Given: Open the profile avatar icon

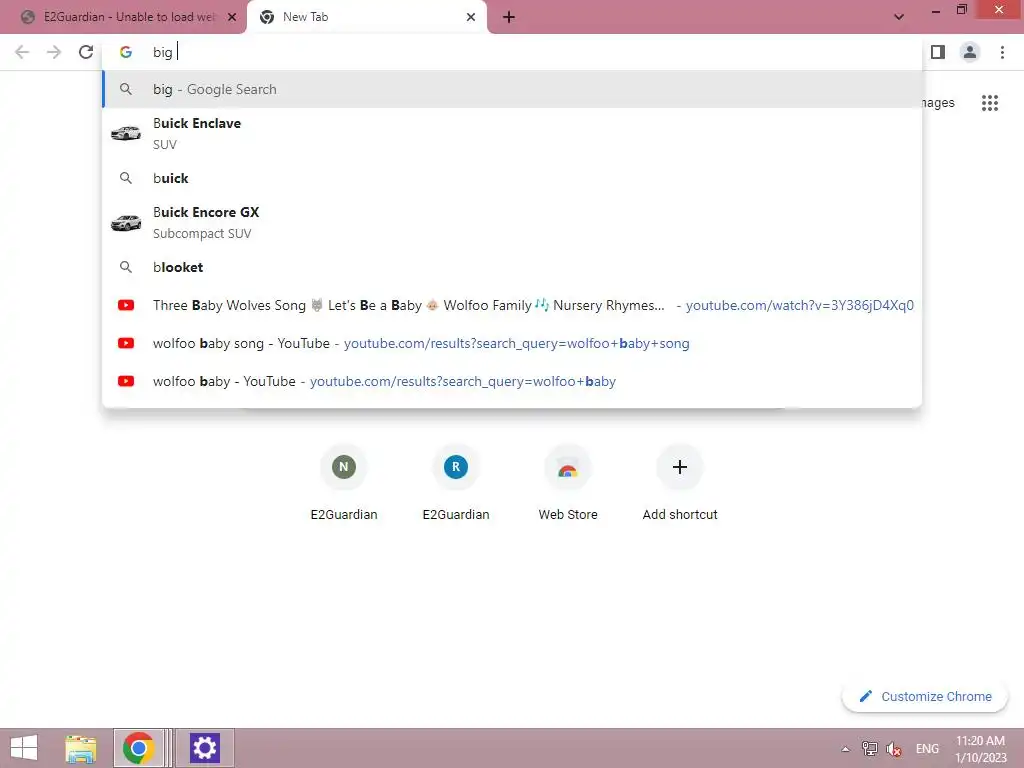Looking at the screenshot, I should click(970, 52).
